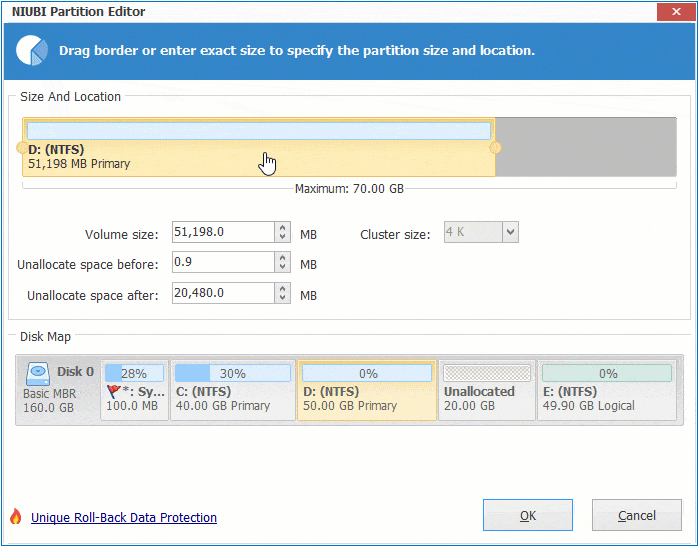
Task: Select C: (NTFS) partition in Disk Map
Action: 233,390
